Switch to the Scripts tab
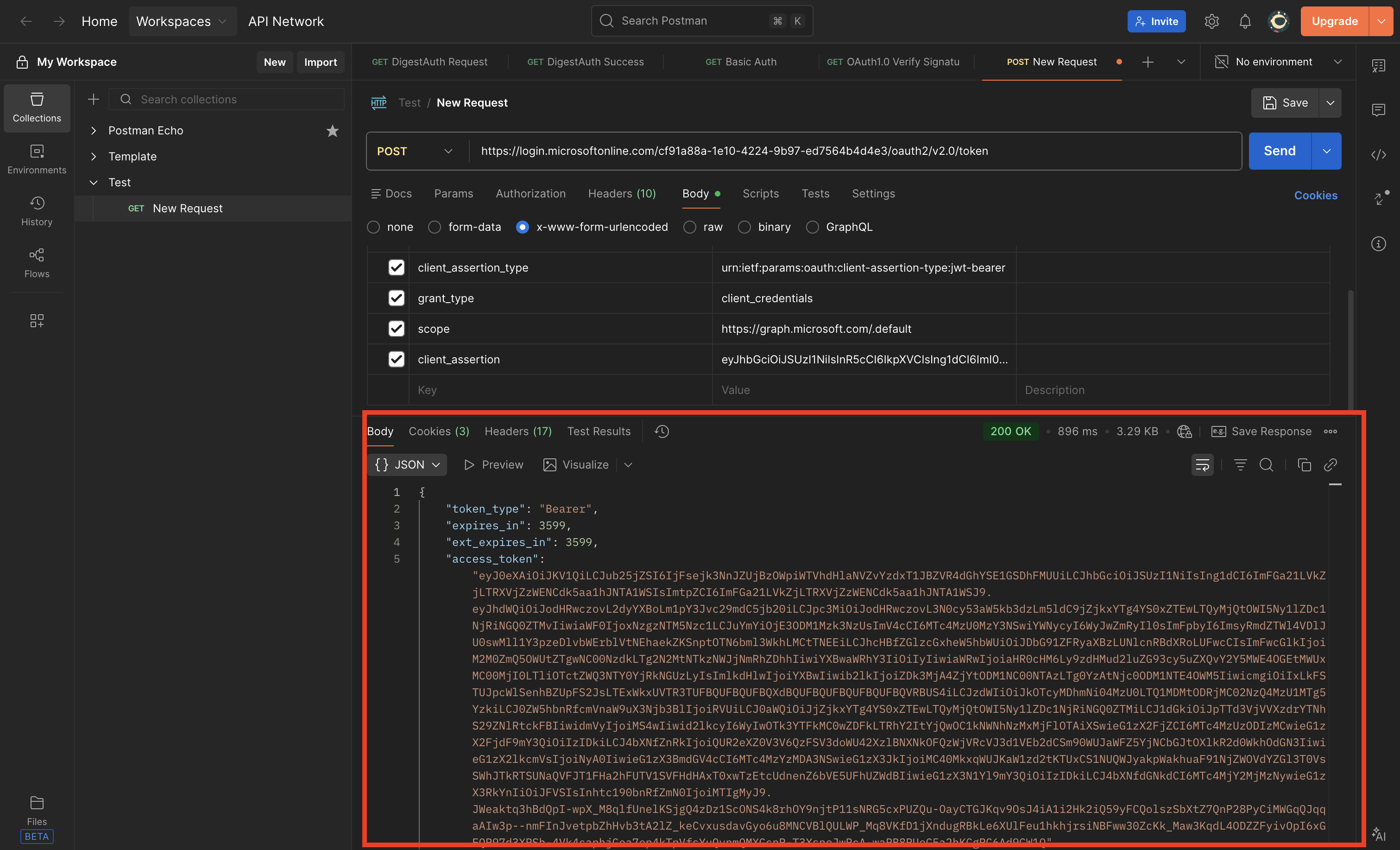Viewport: 1400px width, 850px height. point(760,194)
